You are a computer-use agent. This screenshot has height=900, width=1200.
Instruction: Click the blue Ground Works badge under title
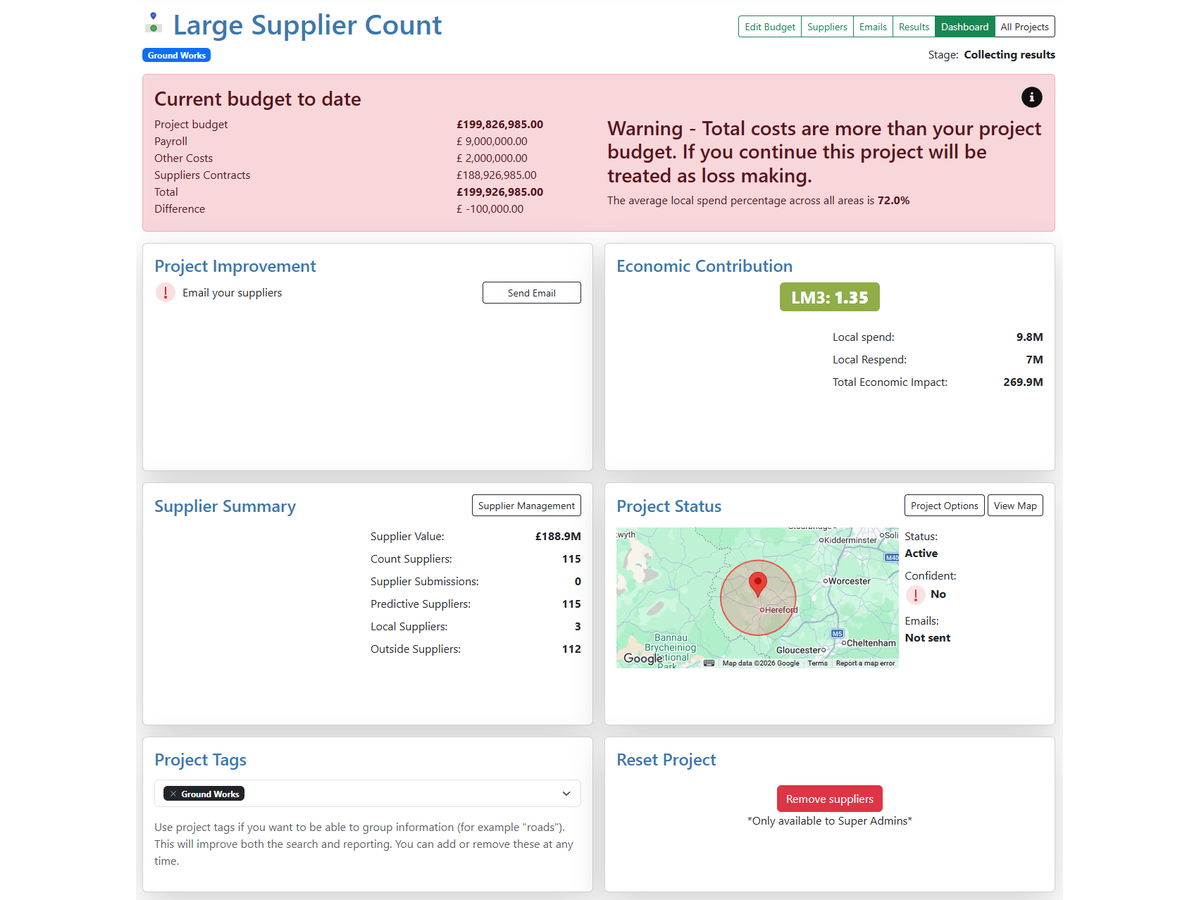coord(176,55)
